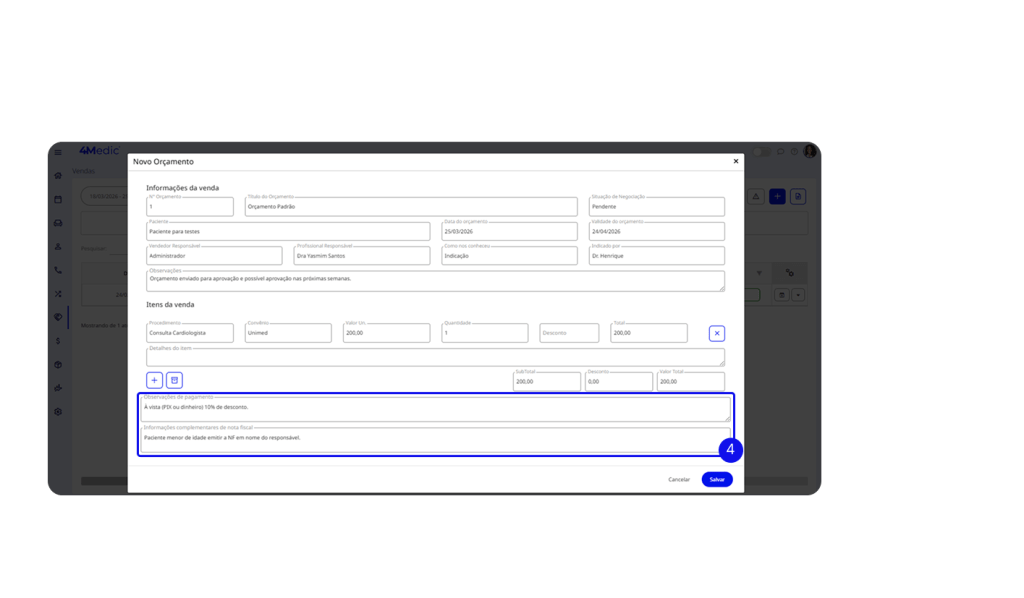This screenshot has height=598, width=1024.
Task: Open the hamburger menu in sidebar
Action: tap(58, 152)
